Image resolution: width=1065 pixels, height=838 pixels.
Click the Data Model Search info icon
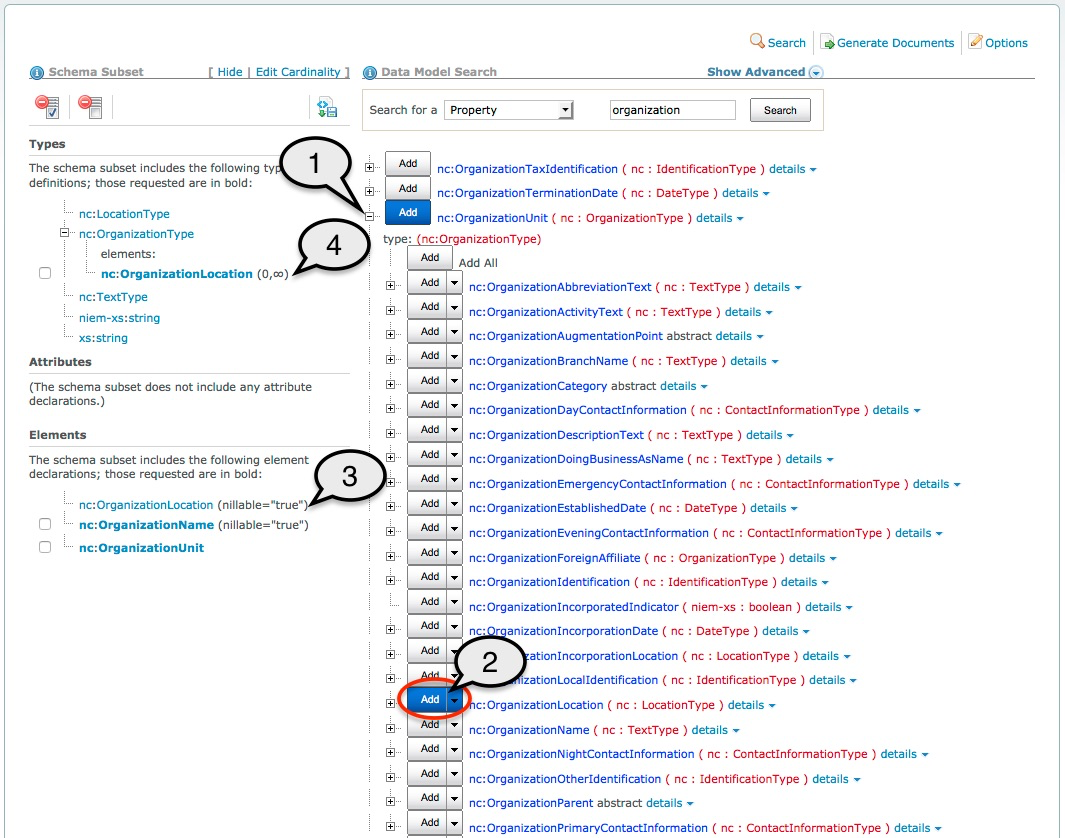point(369,73)
